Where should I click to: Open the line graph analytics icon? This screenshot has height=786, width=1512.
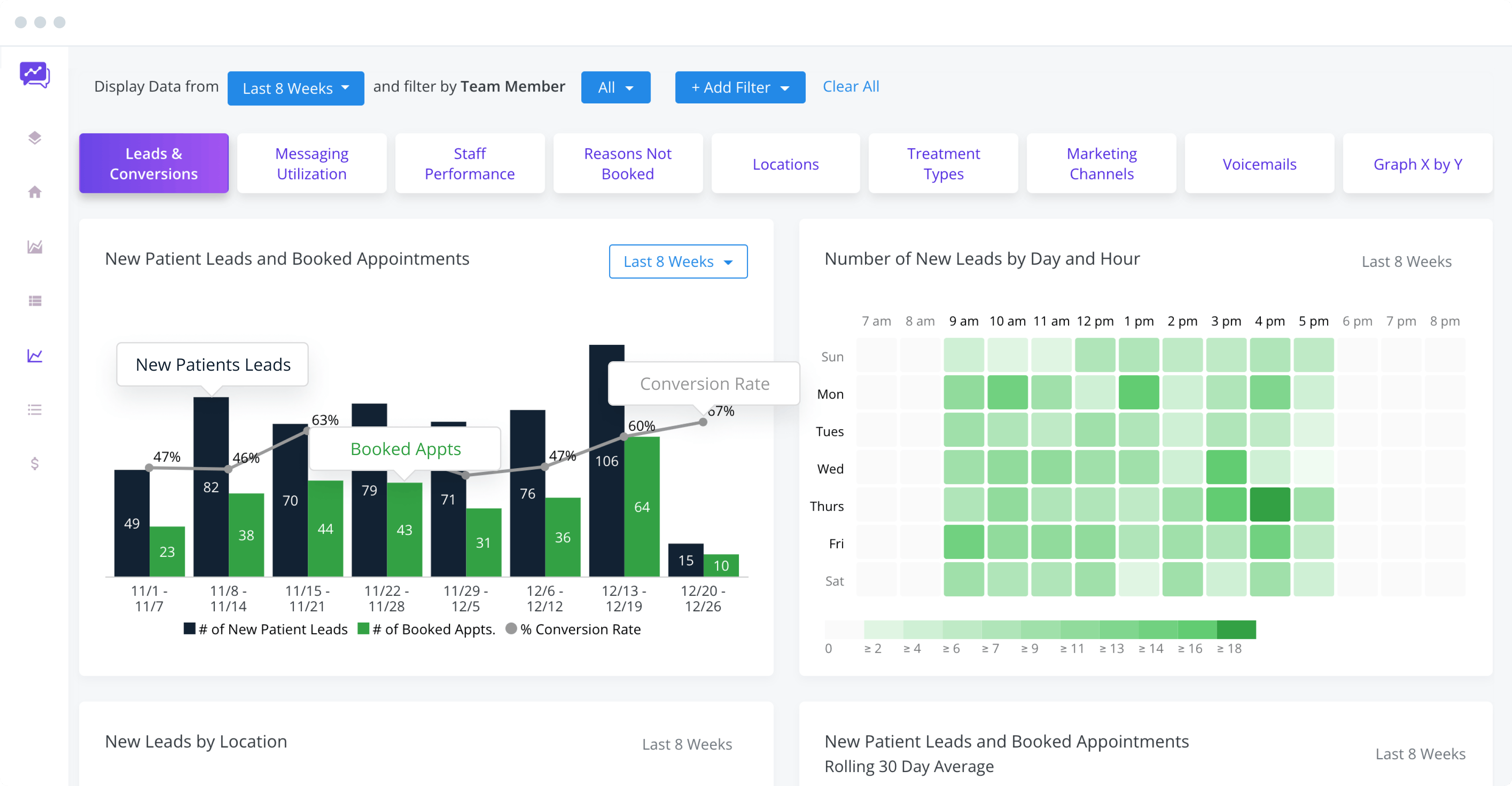35,356
